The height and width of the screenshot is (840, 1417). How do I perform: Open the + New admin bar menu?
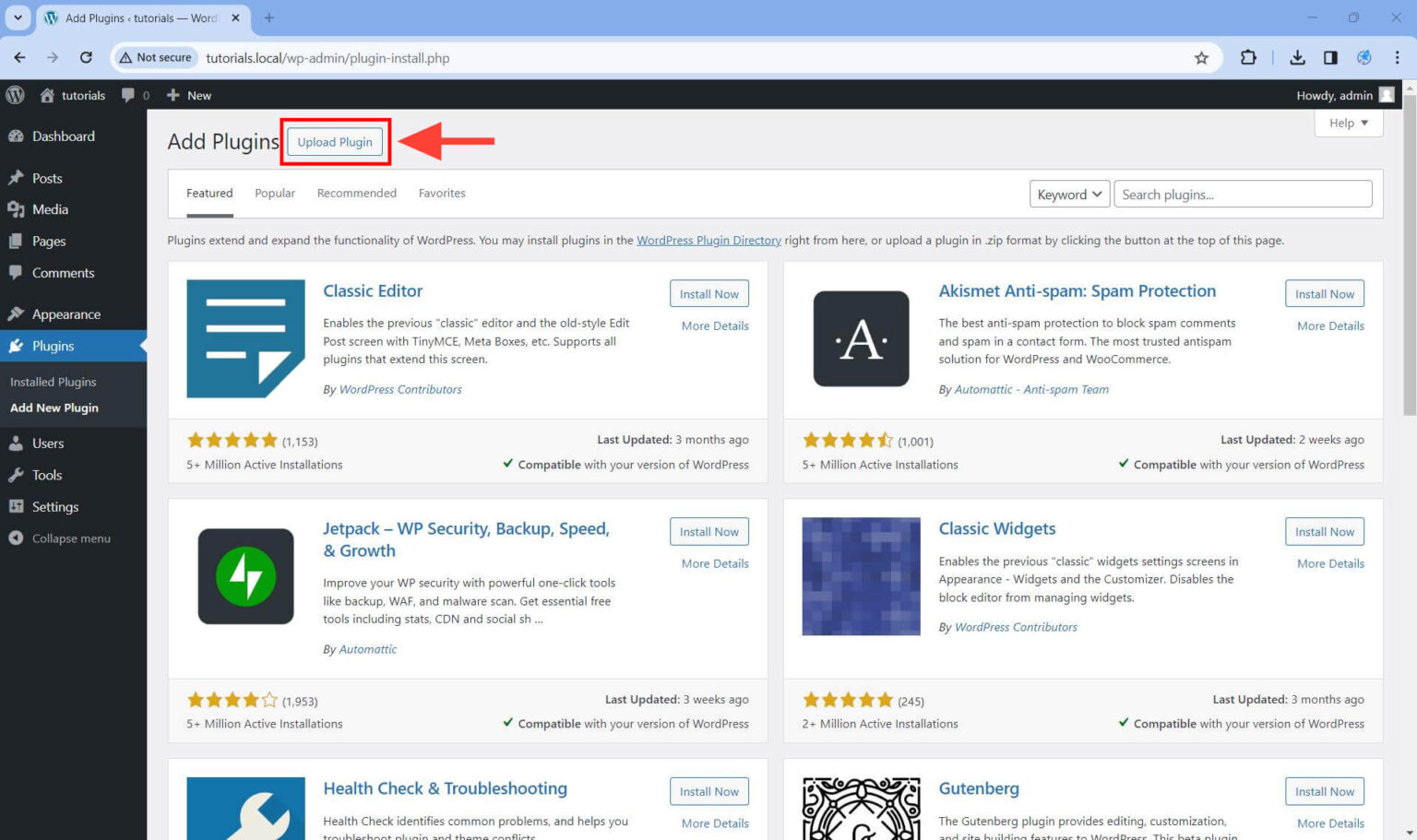pos(188,95)
